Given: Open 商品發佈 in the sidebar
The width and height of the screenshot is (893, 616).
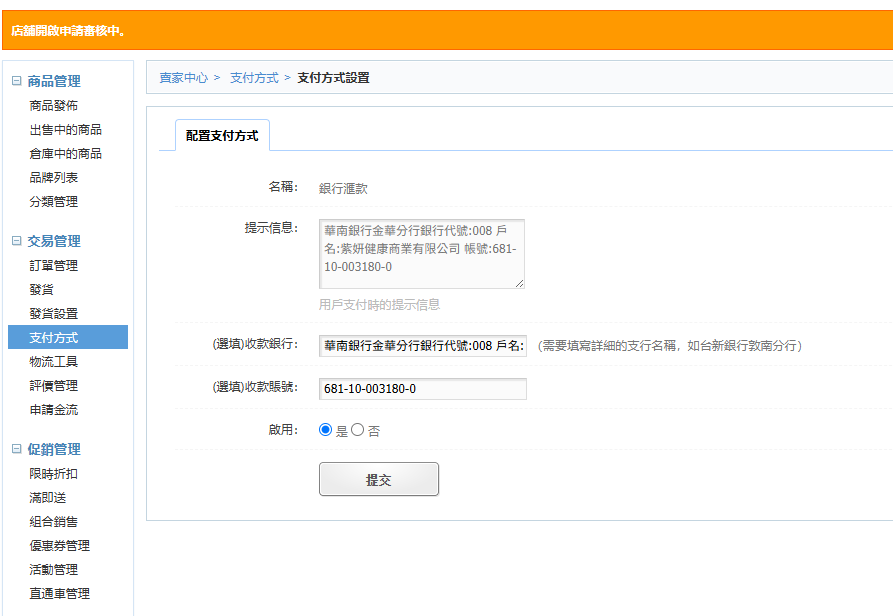Looking at the screenshot, I should click(54, 106).
